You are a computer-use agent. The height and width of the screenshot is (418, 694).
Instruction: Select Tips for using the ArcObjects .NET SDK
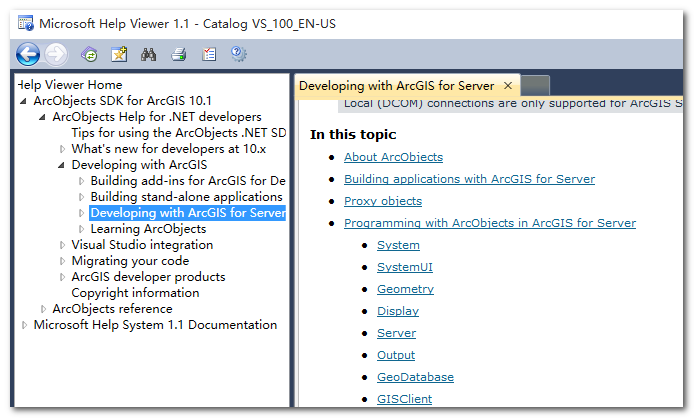coord(179,133)
